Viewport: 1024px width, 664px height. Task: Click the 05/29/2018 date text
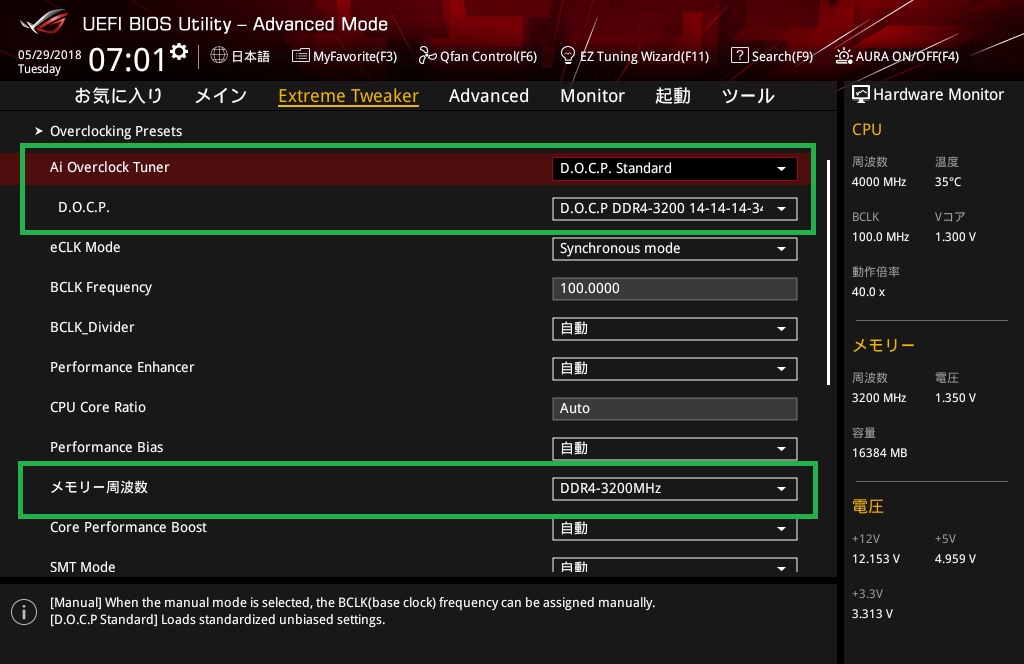[50, 55]
